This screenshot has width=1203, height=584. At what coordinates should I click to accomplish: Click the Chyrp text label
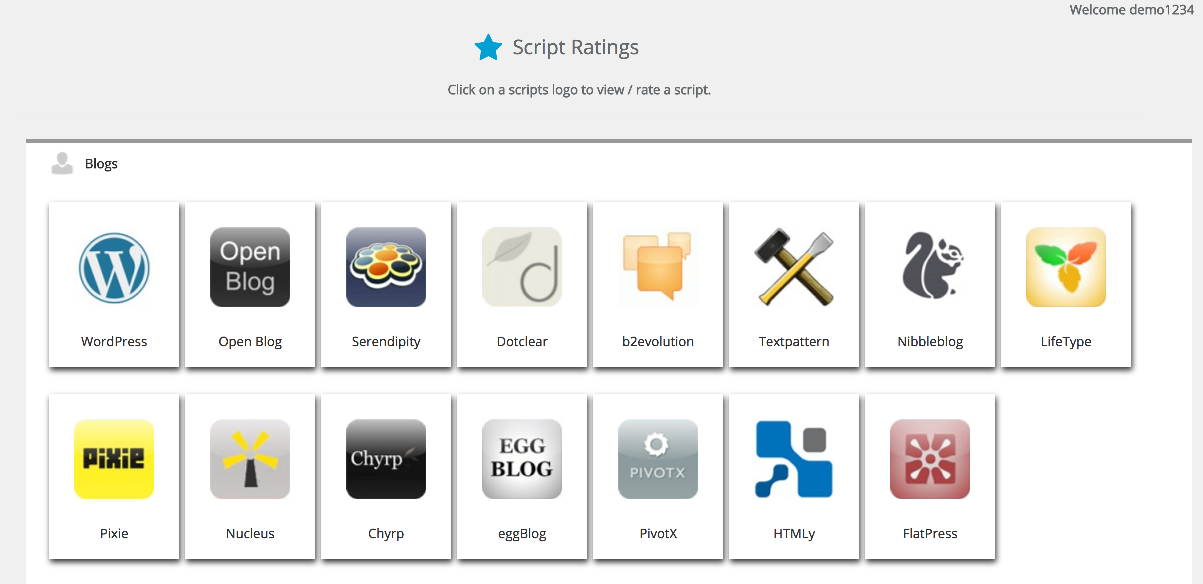pyautogui.click(x=386, y=533)
